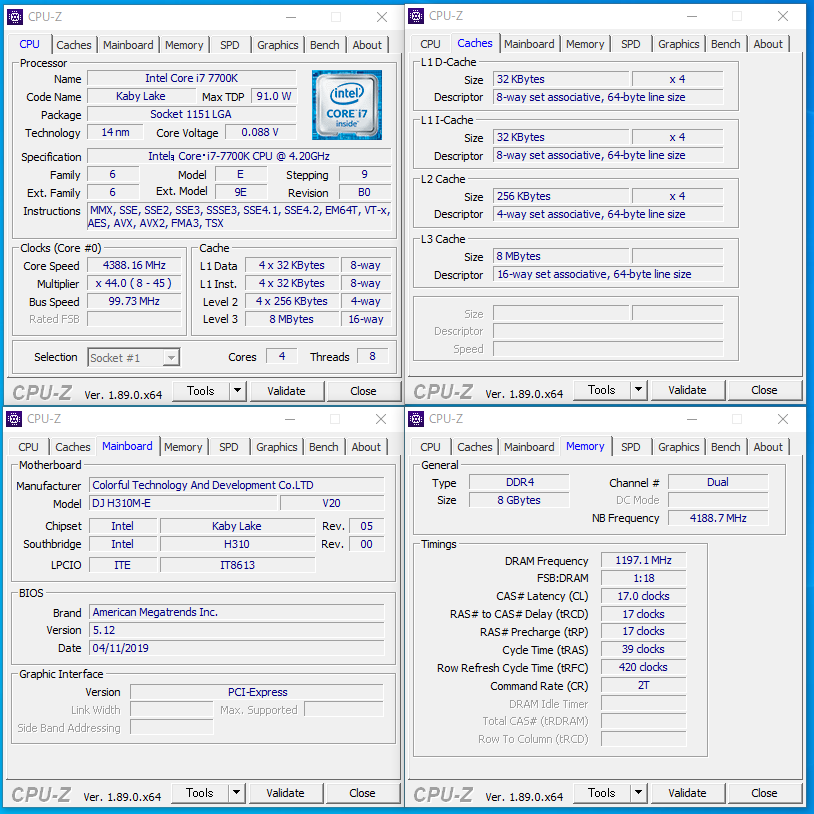Click Validate button in Mainboard window
This screenshot has height=814, width=814.
click(286, 793)
